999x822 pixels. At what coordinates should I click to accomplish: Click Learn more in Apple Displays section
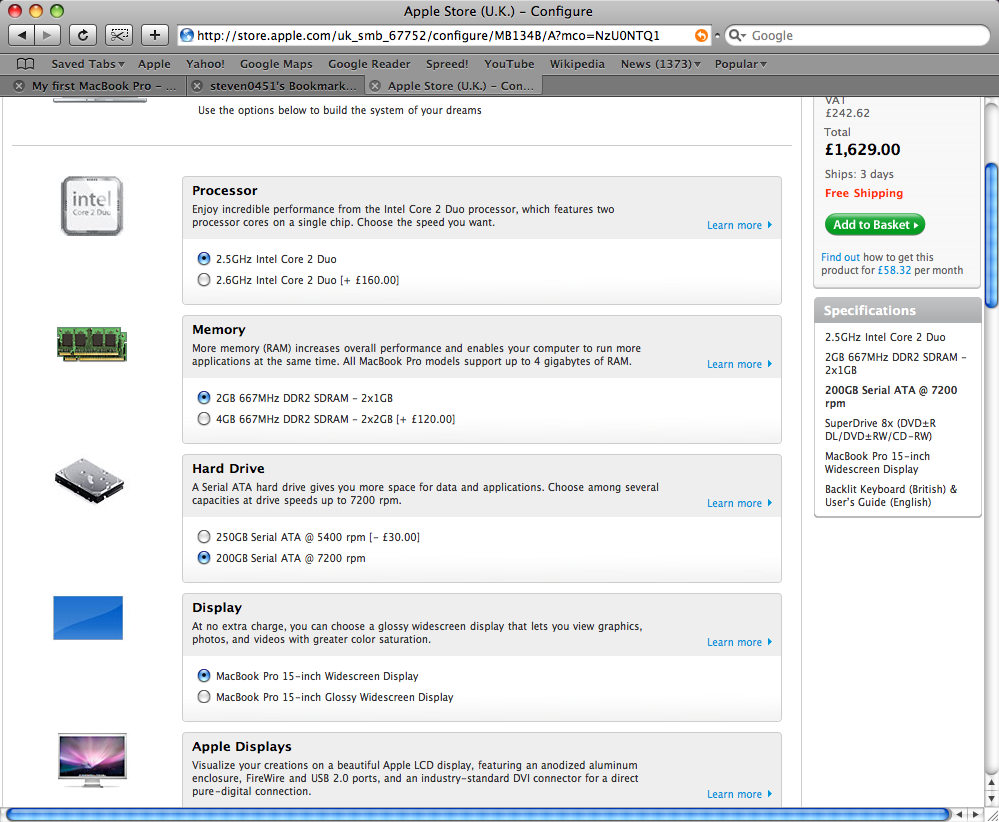(739, 794)
